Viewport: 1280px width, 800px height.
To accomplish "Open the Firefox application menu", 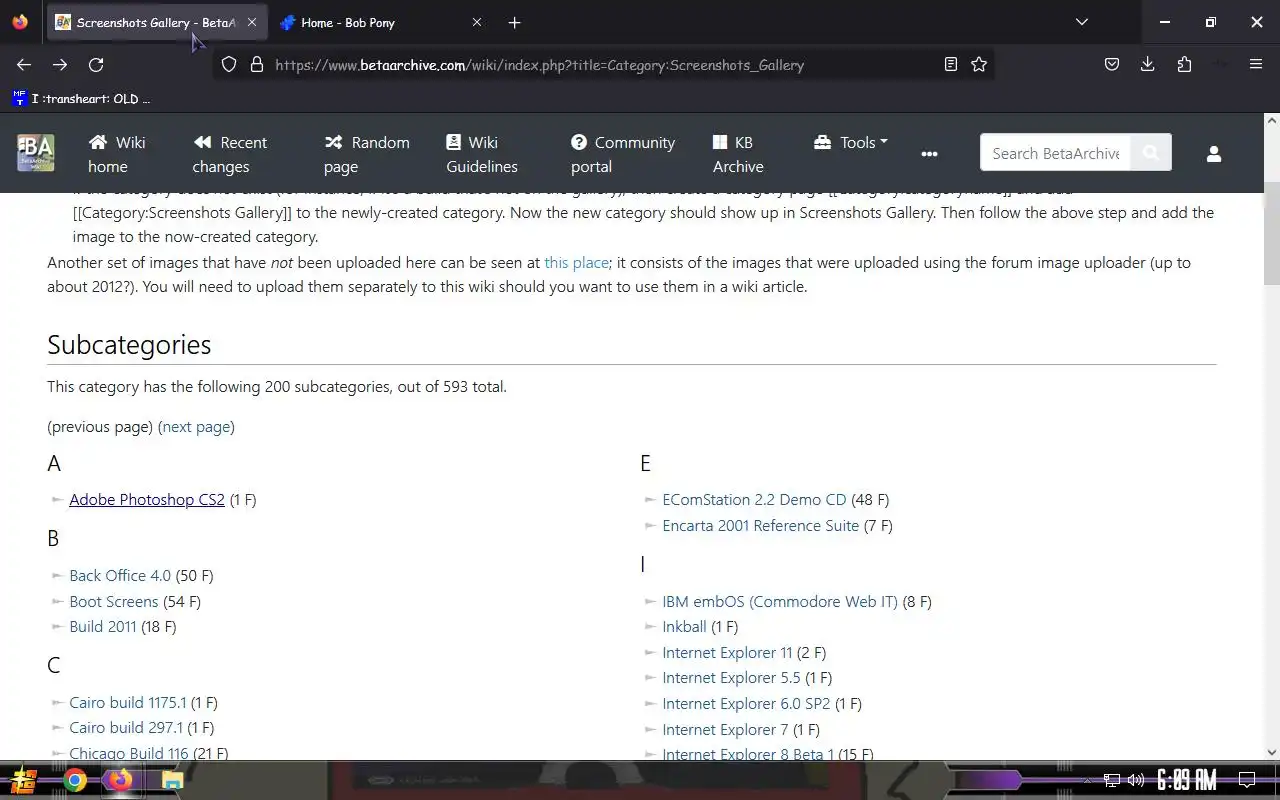I will click(1256, 65).
